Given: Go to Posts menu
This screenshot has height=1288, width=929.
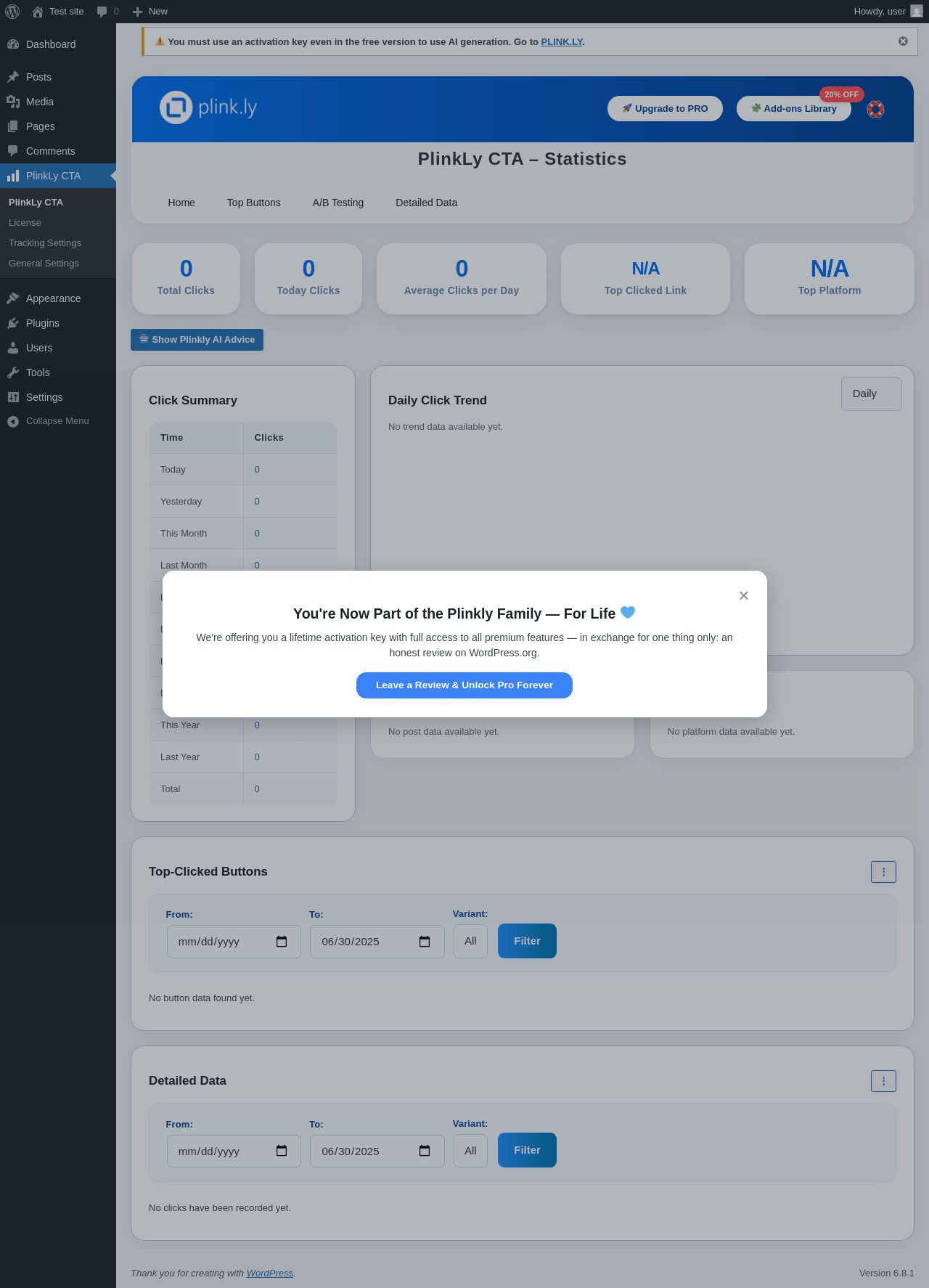Looking at the screenshot, I should point(58,77).
